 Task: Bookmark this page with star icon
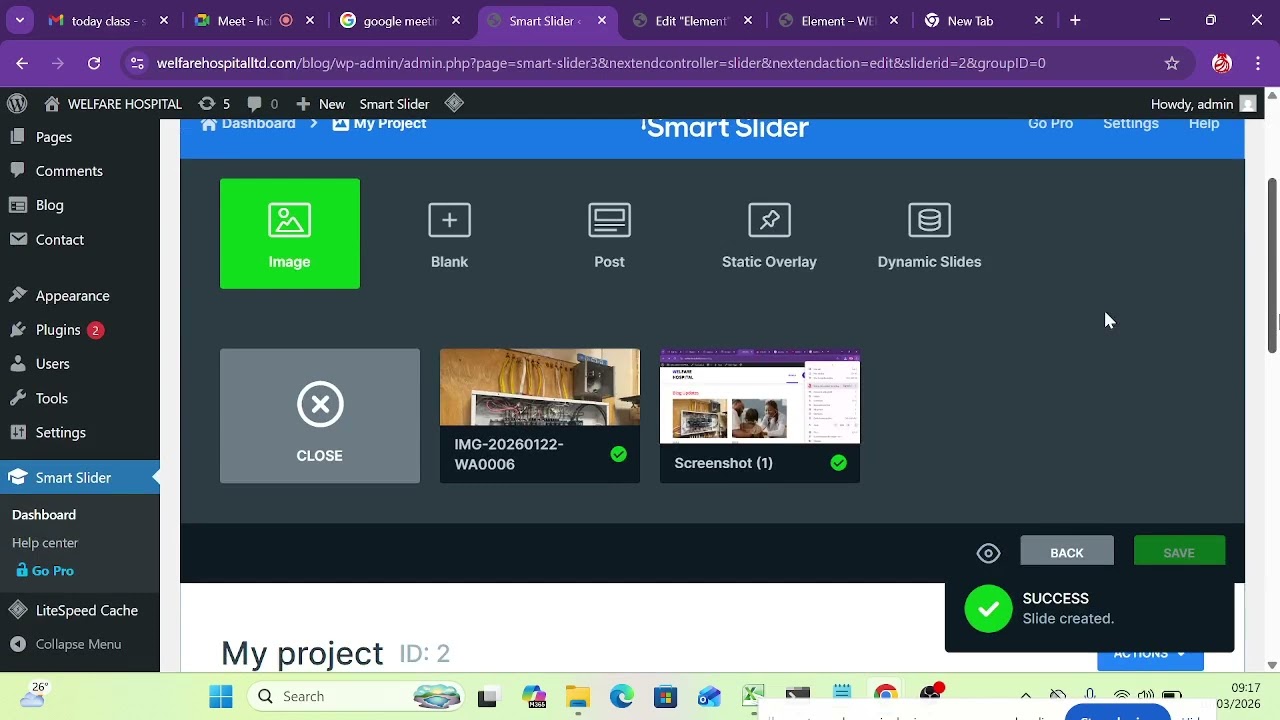pyautogui.click(x=1172, y=63)
